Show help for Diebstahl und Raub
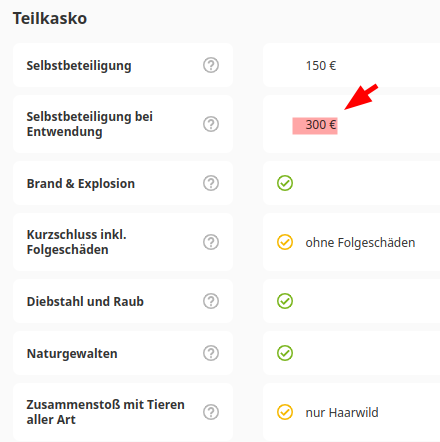Screen dimensions: 440x442 211,301
